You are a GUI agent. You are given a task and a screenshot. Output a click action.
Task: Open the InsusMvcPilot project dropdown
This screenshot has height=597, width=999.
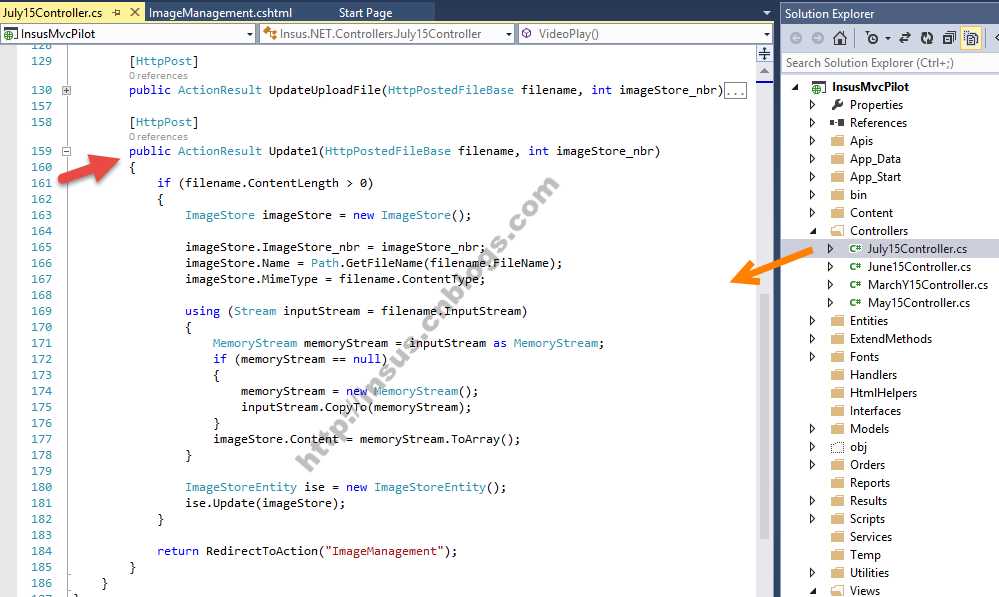[250, 34]
